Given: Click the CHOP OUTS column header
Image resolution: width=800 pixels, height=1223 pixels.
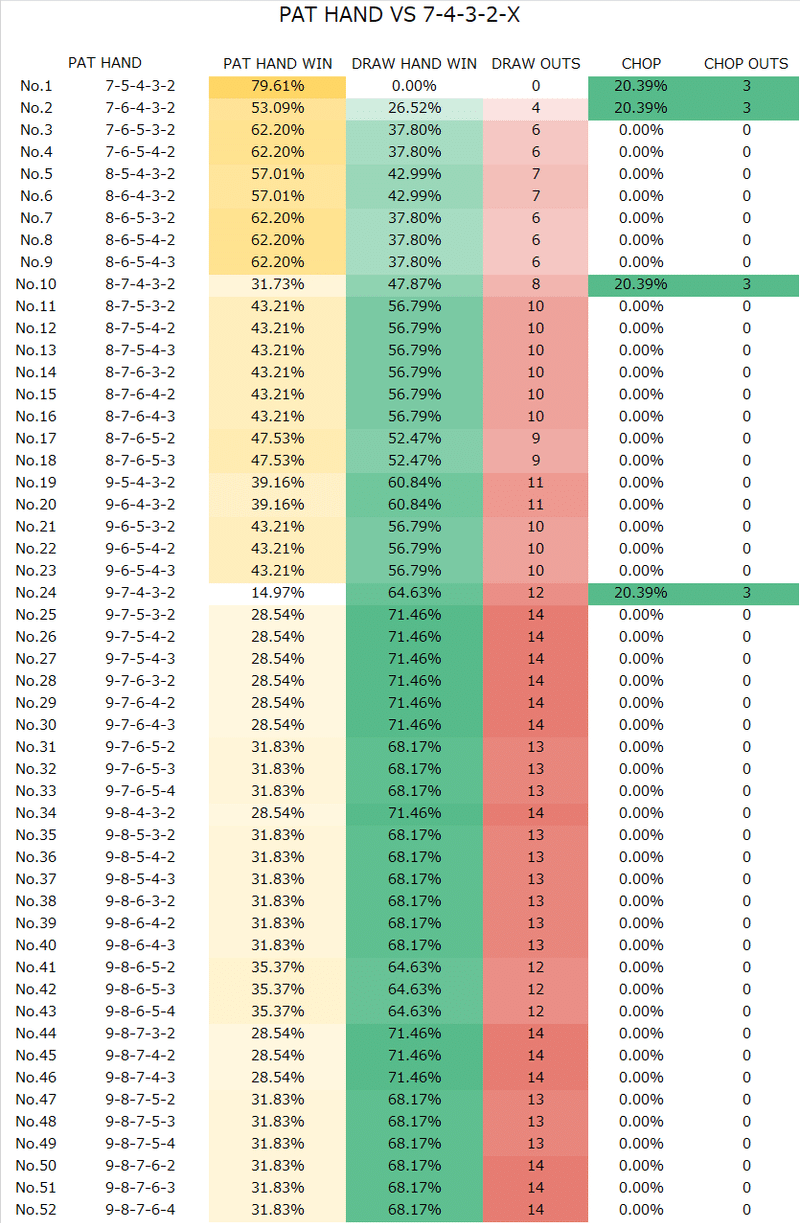Looking at the screenshot, I should coord(746,63).
